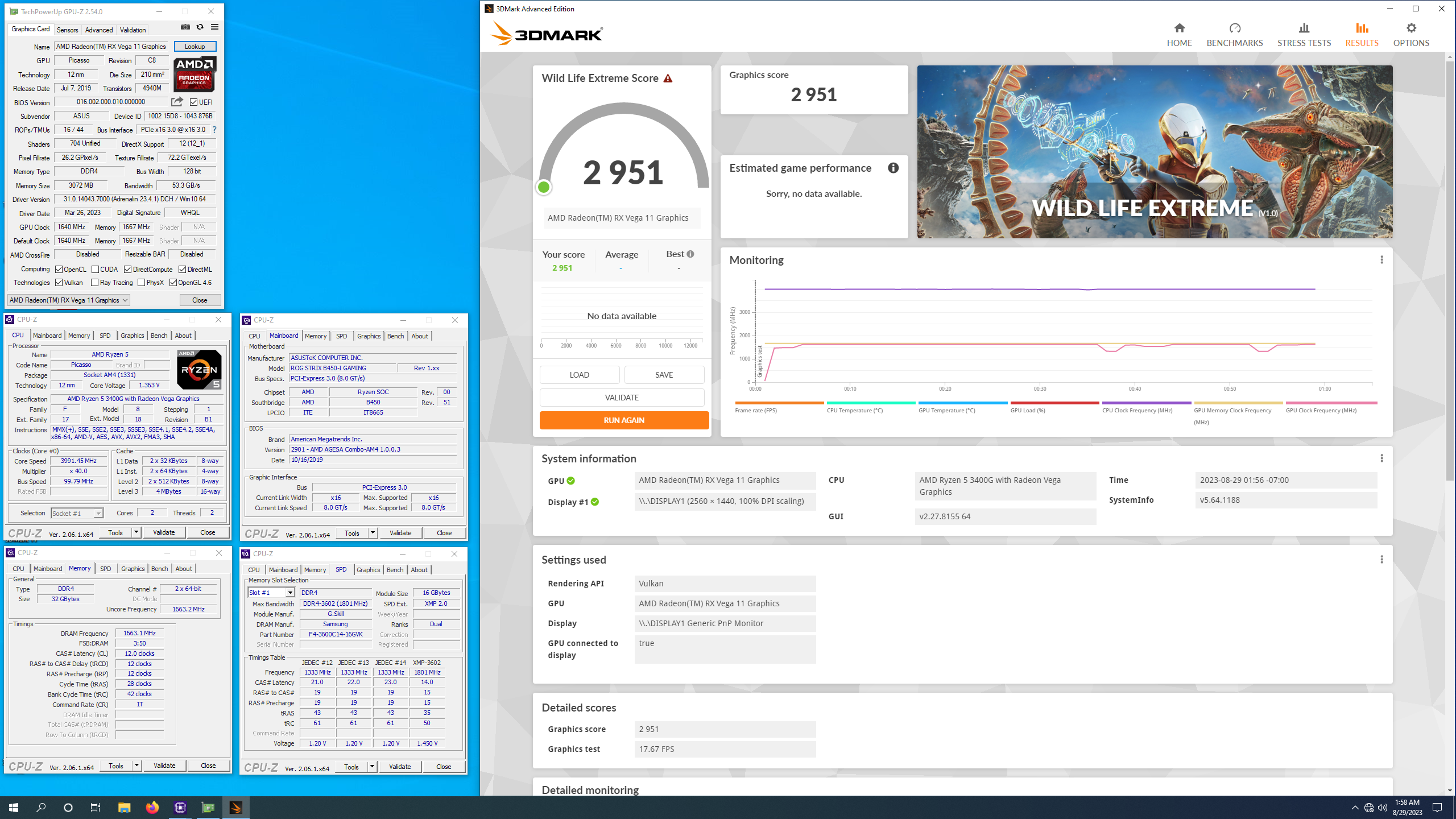The height and width of the screenshot is (819, 1456).
Task: Toggle the Ray Tracing checkbox in GPU-Z
Action: click(x=95, y=283)
